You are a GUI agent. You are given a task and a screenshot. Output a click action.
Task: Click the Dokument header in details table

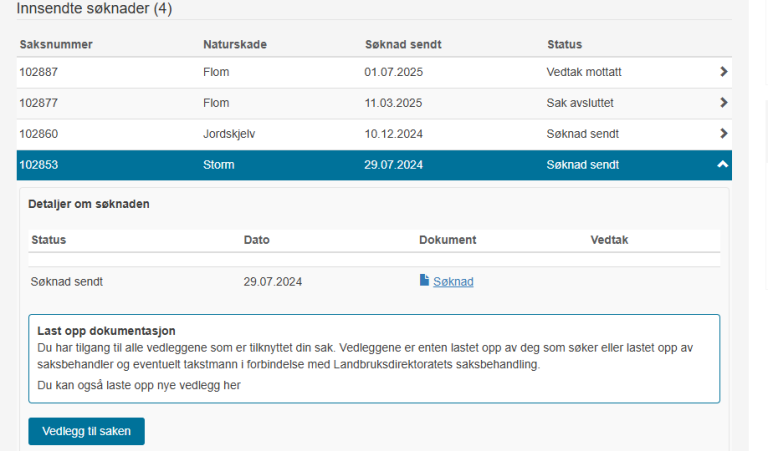pos(447,240)
